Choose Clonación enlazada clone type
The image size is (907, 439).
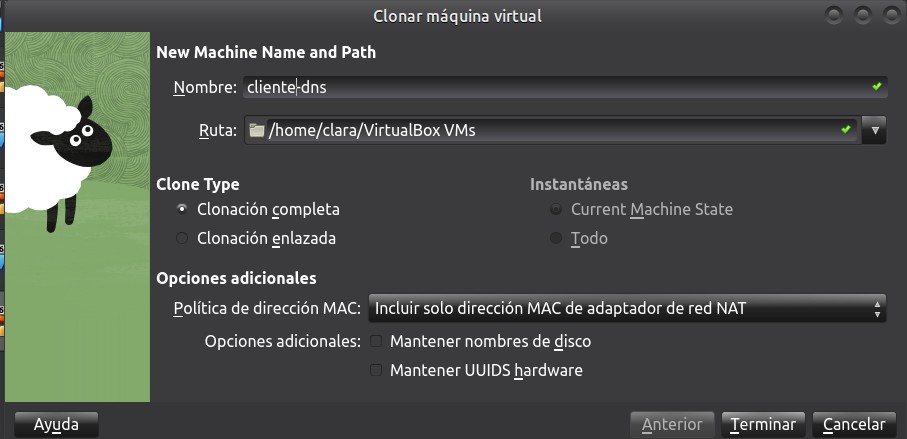[181, 238]
